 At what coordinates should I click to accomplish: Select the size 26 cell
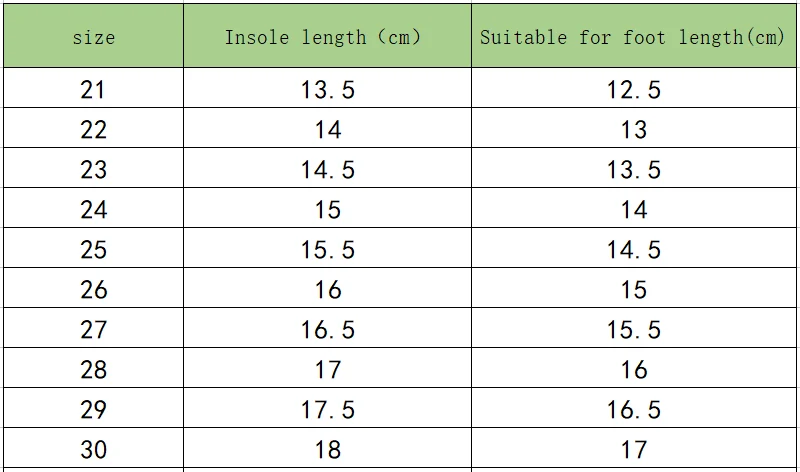[x=93, y=290]
